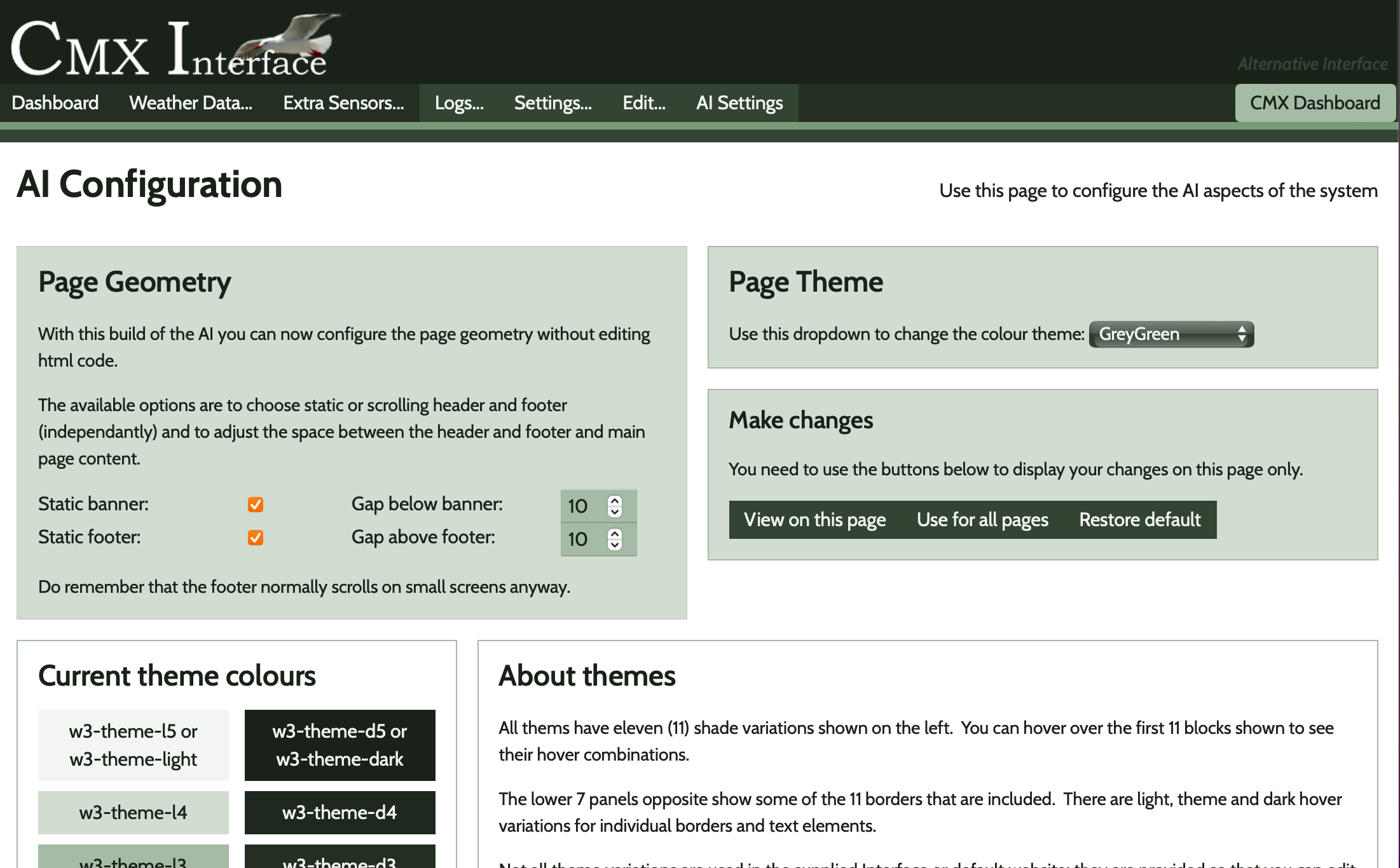Increase the Gap above footer value arrow
Image resolution: width=1400 pixels, height=868 pixels.
pos(614,533)
